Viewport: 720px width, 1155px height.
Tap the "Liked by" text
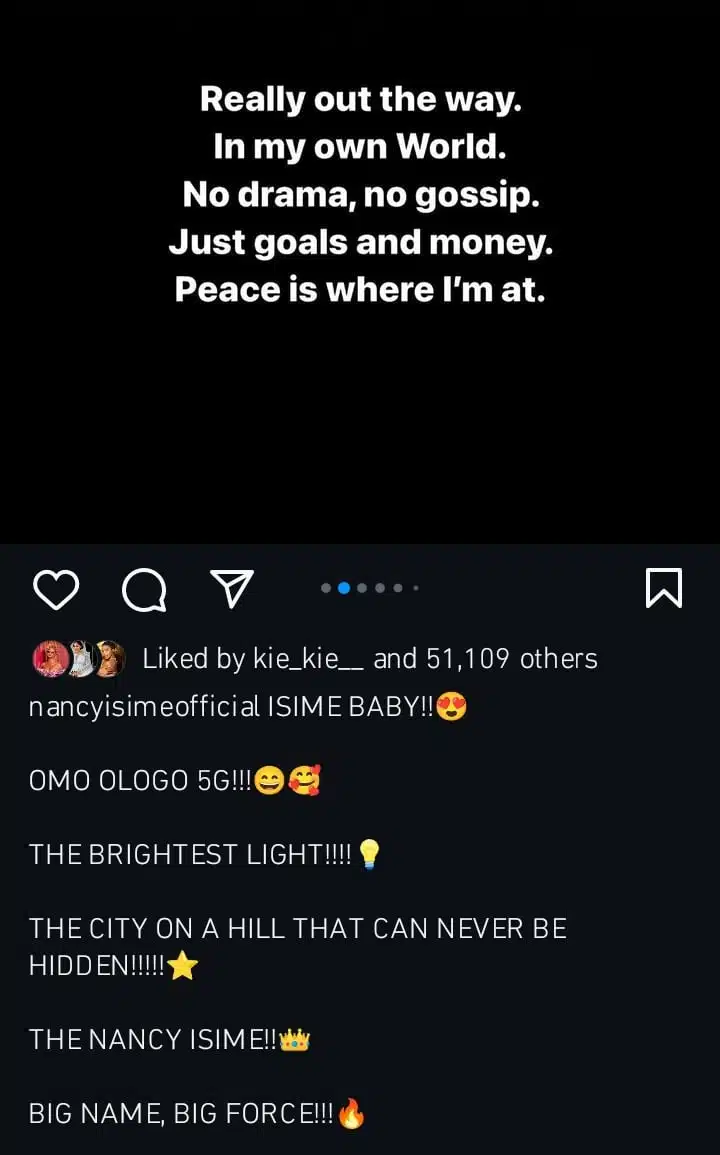pyautogui.click(x=193, y=658)
